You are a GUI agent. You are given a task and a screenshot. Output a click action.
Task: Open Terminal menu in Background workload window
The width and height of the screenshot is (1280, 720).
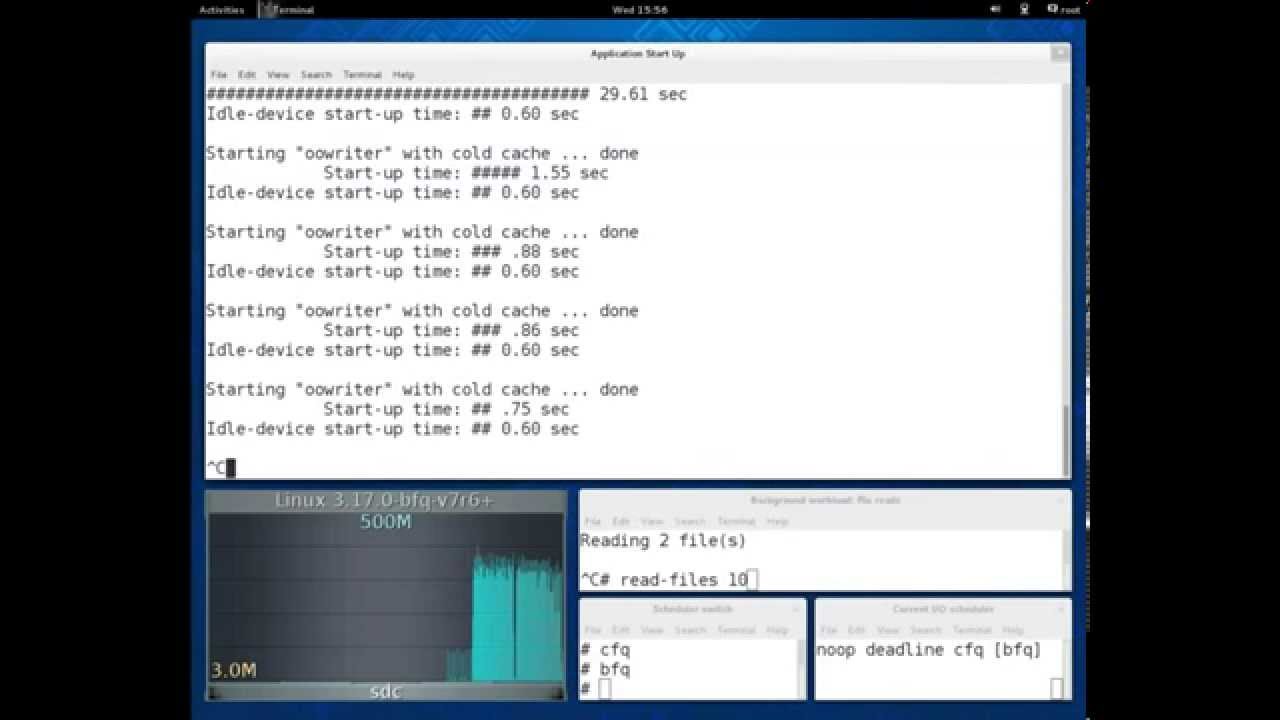point(736,521)
